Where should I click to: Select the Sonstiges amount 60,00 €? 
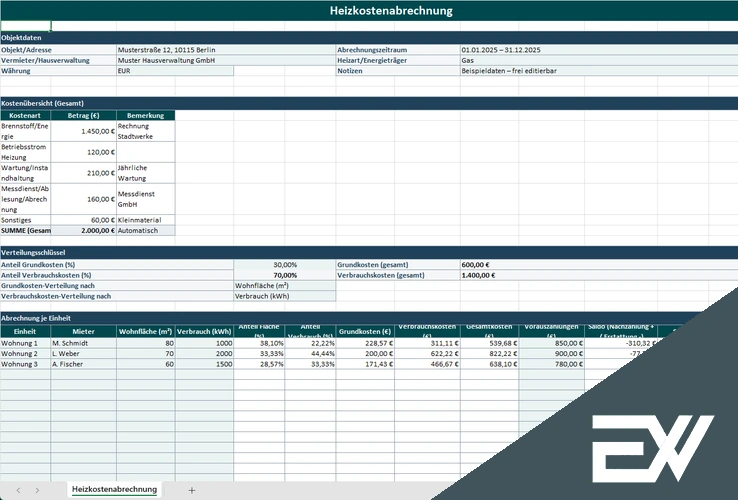coord(83,220)
